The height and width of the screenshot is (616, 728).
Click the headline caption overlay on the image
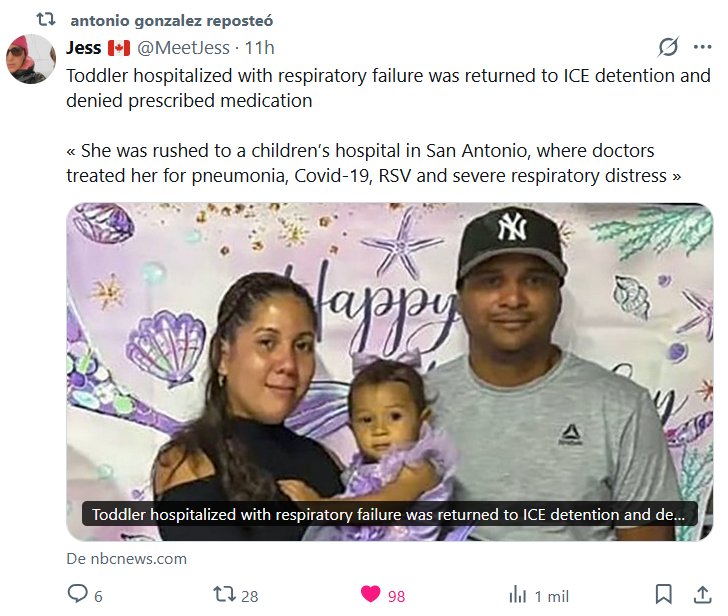pos(388,515)
